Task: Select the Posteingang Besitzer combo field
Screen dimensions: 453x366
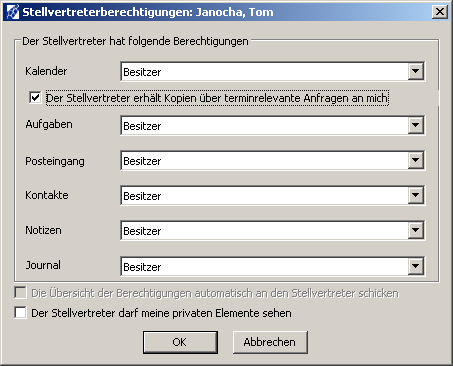Action: 272,160
